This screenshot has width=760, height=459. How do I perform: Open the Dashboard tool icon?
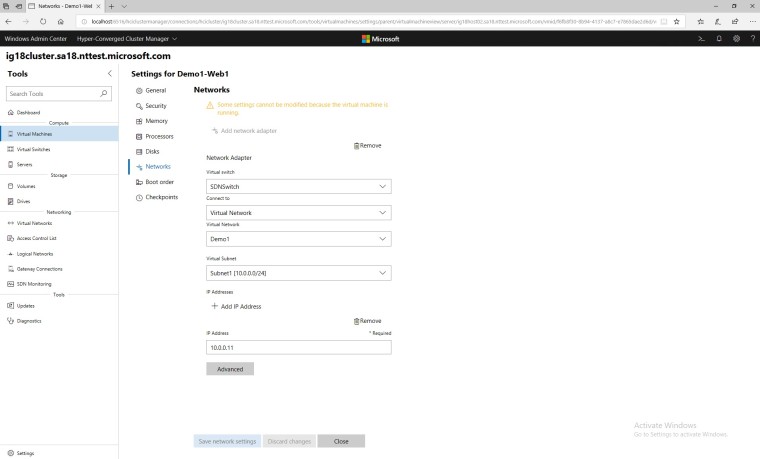click(11, 112)
